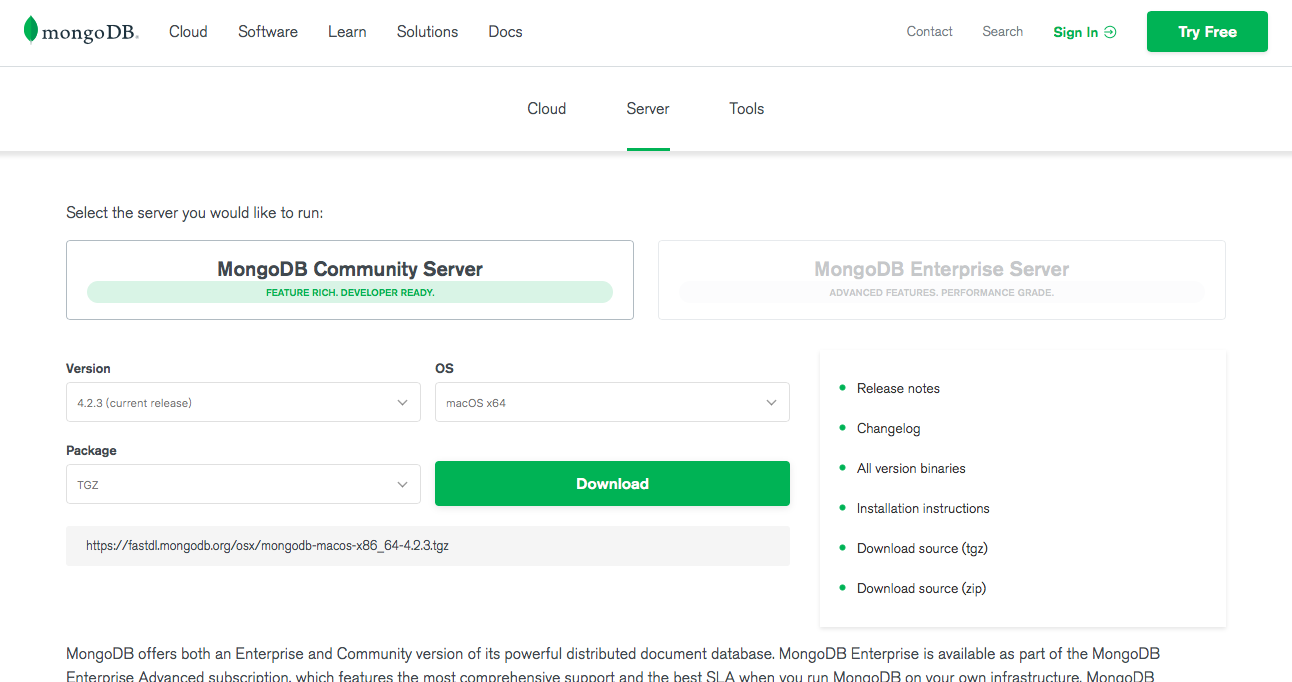The image size is (1292, 682).
Task: Click the 'FEATURE RICH. DEVELOPER READY.' badge
Action: [x=350, y=293]
